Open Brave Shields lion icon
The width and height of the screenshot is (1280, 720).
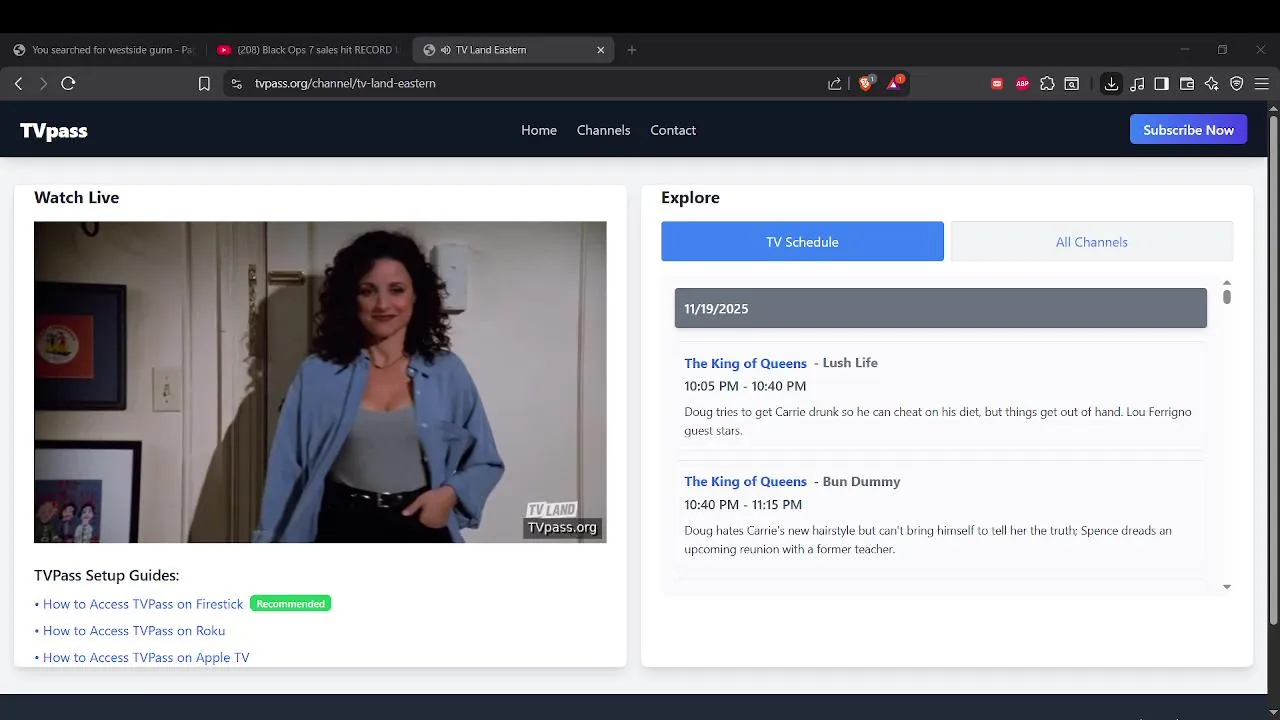[866, 83]
